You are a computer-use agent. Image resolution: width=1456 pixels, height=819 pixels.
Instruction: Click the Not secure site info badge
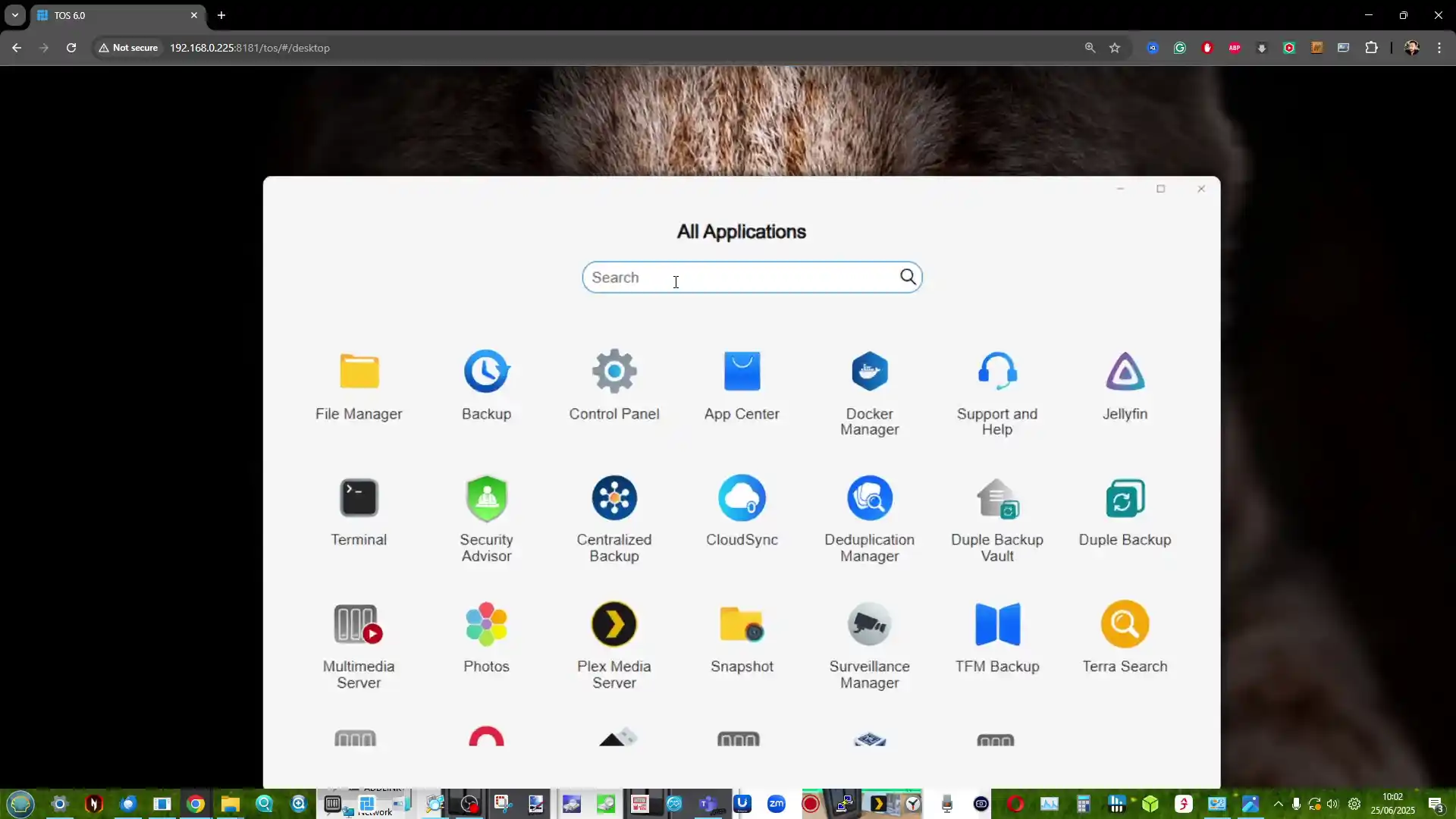click(128, 48)
